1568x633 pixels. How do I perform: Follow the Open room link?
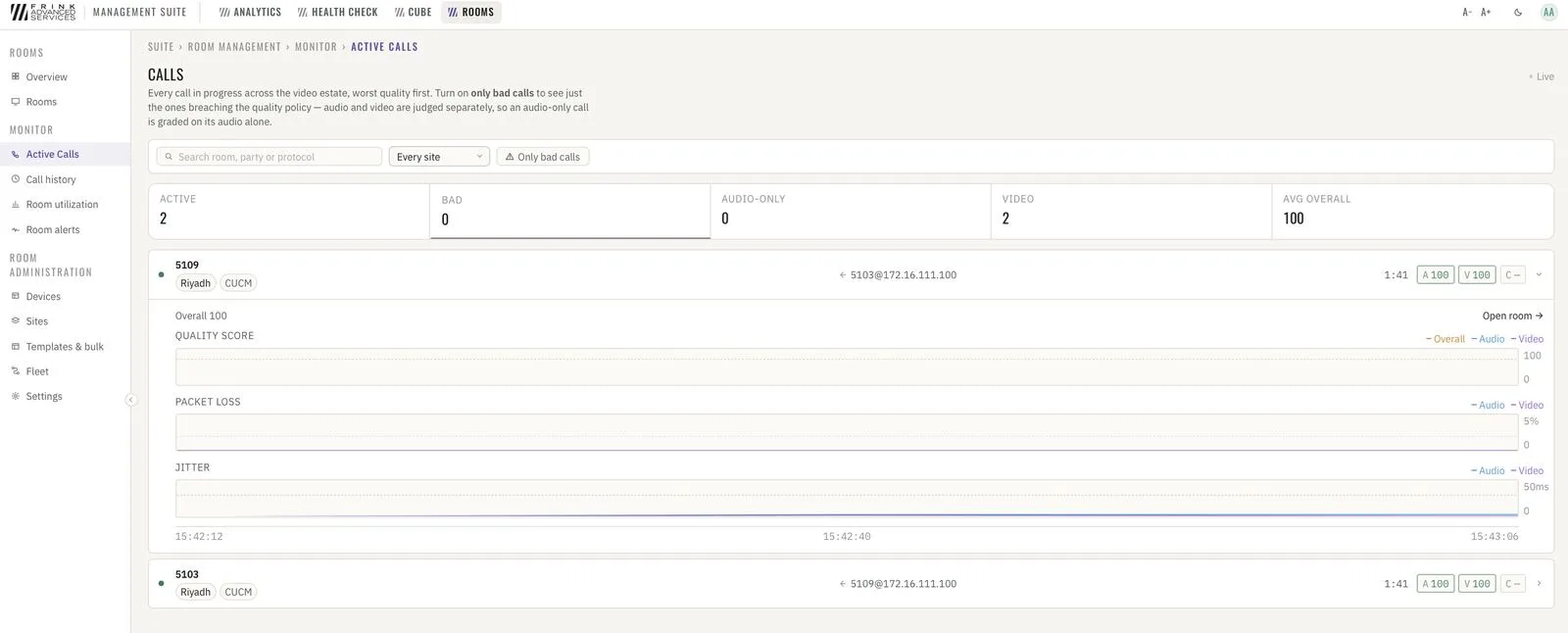click(1512, 316)
